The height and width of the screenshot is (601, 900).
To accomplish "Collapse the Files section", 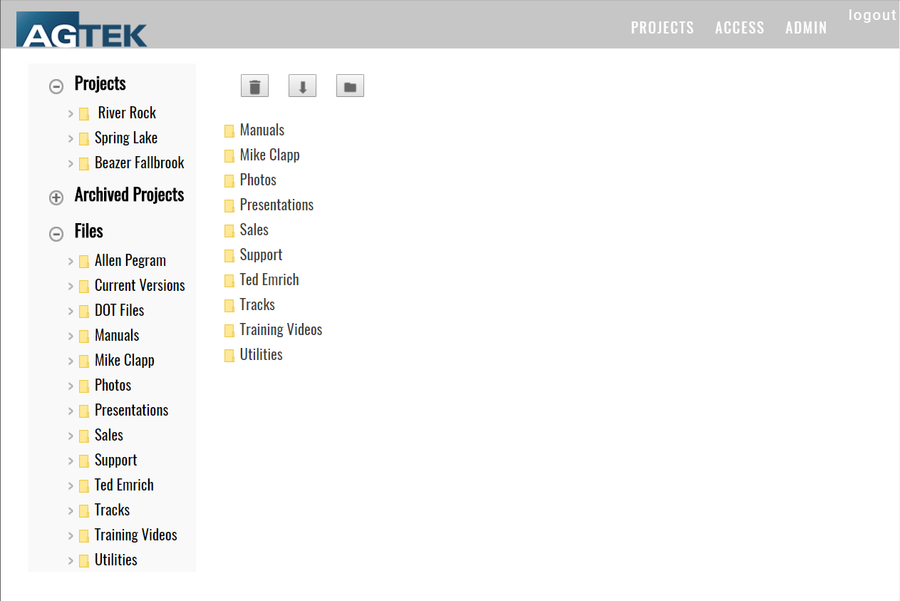I will point(56,233).
